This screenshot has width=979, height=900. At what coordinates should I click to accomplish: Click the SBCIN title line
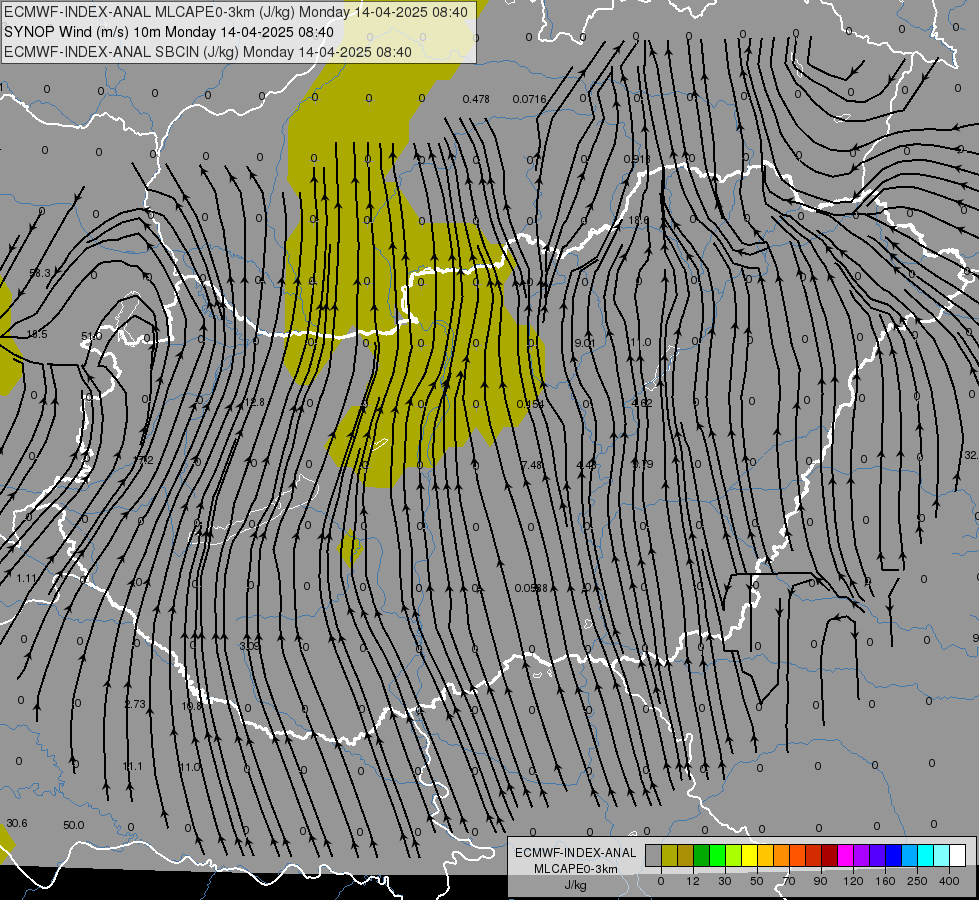(x=208, y=52)
